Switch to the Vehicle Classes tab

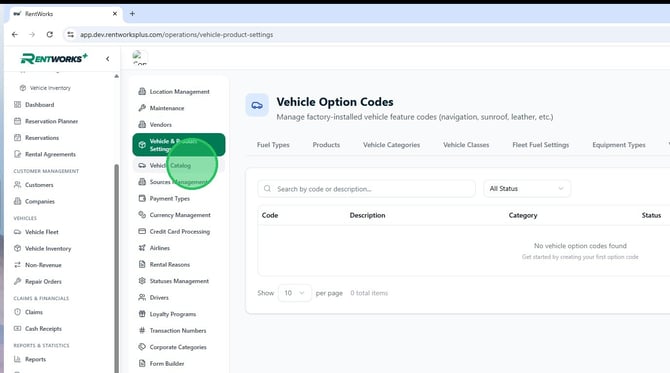pyautogui.click(x=466, y=145)
